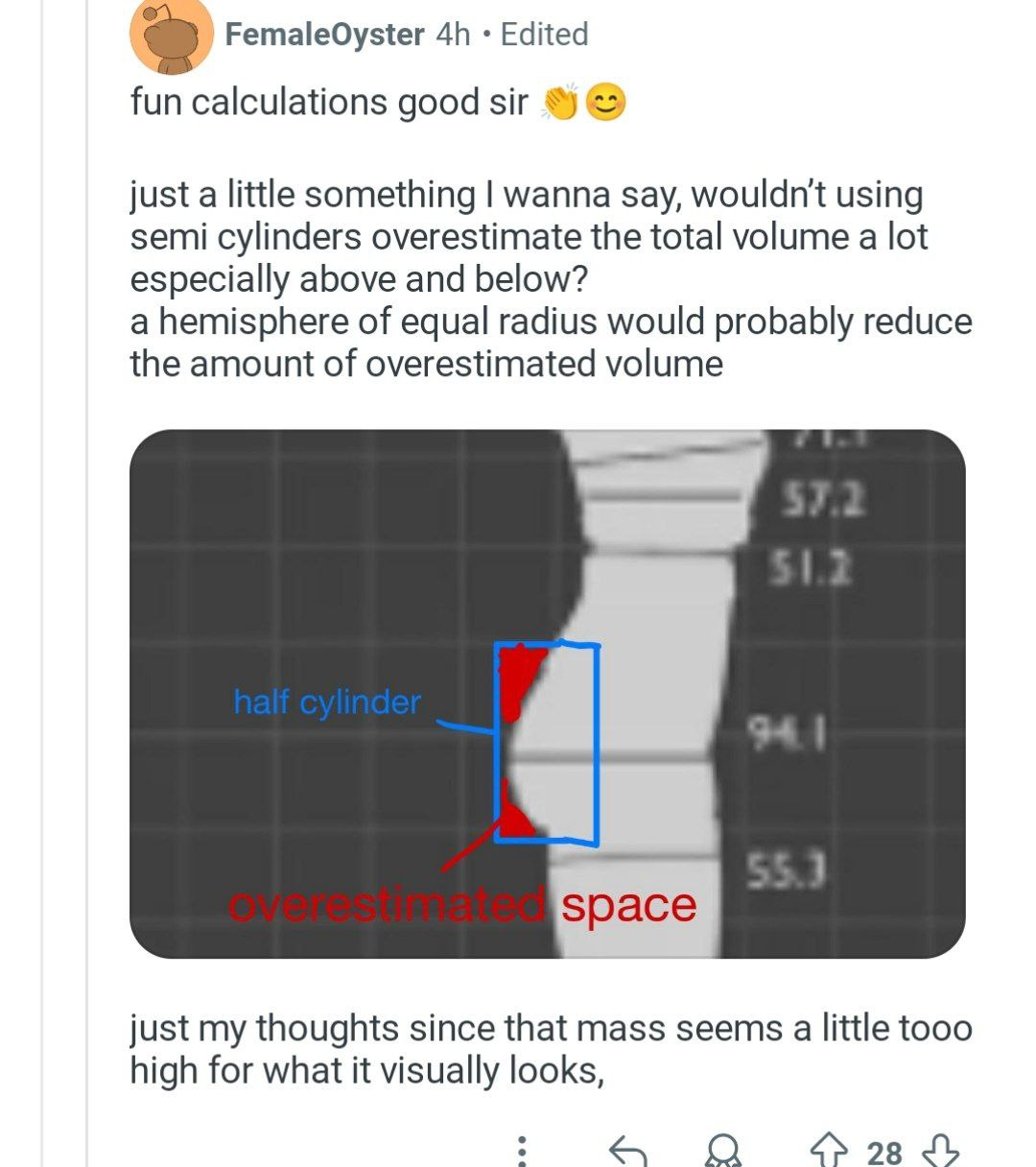1036x1167 pixels.
Task: Tap the 'fun calculations good sir' line
Action: pyautogui.click(x=329, y=102)
